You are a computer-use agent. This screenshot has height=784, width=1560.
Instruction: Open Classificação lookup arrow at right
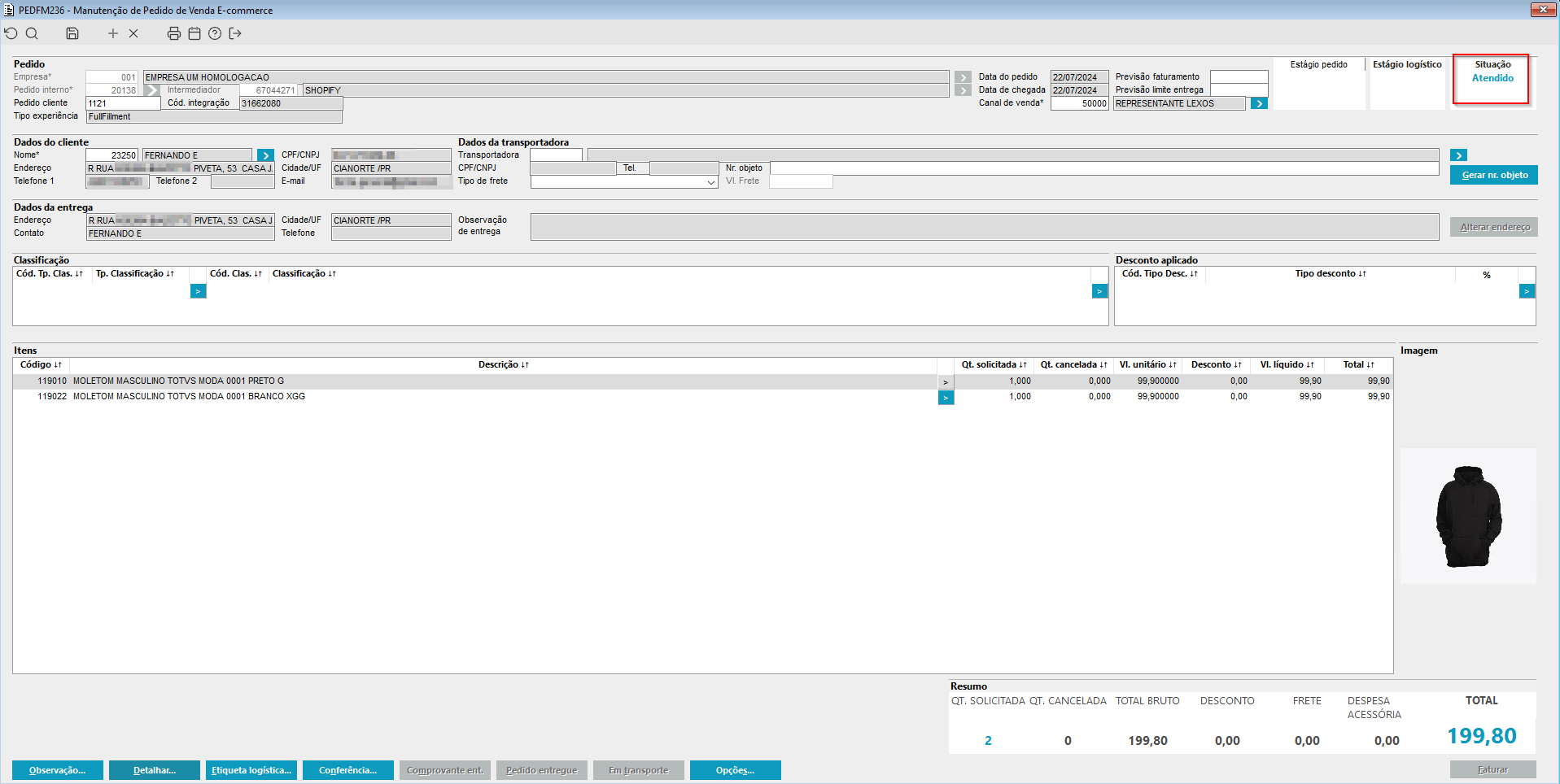[x=1099, y=291]
